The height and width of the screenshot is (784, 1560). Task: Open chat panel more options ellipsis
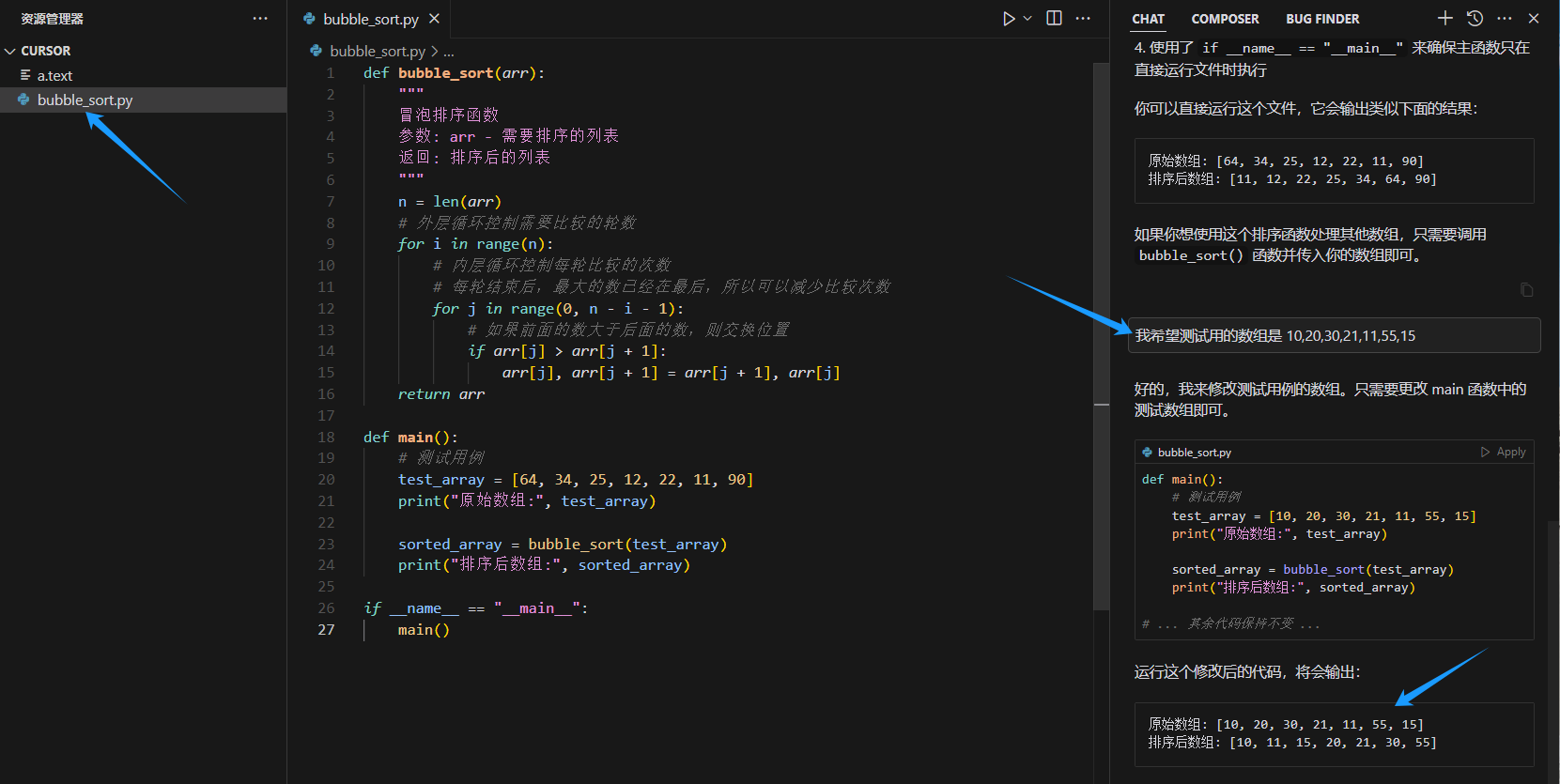pos(1505,18)
